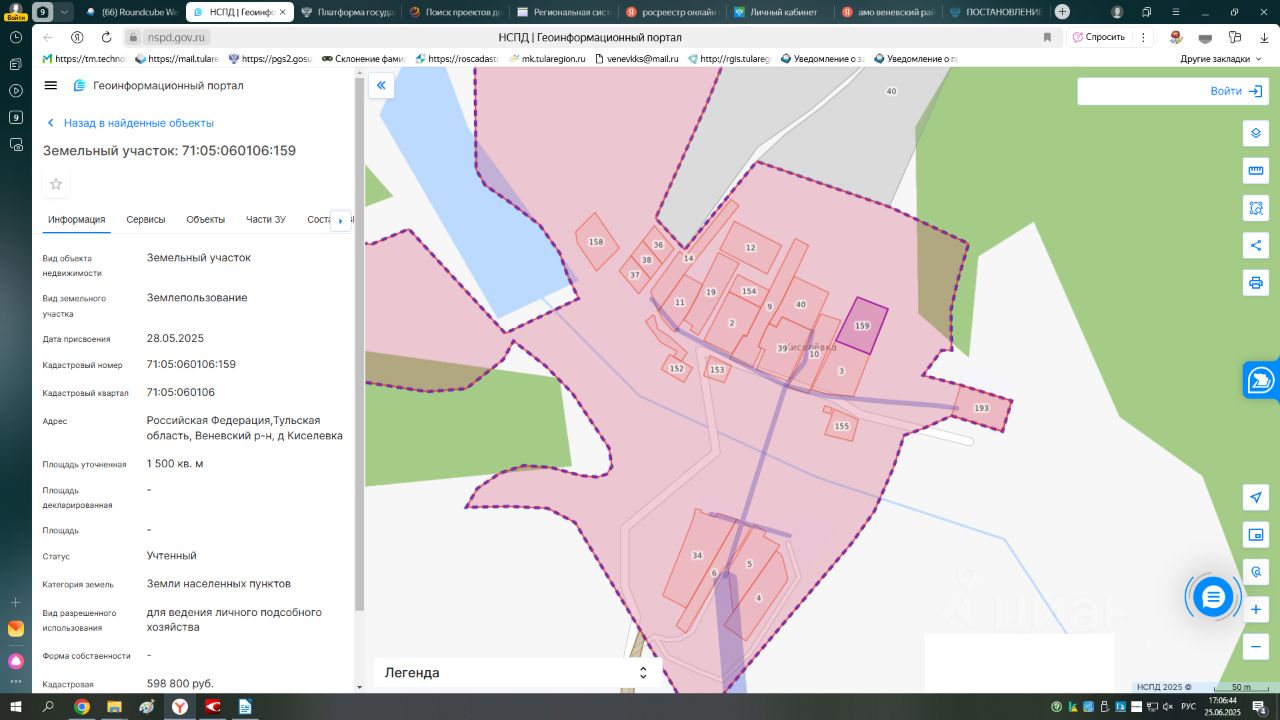Switch to the Сервисы tab

click(x=146, y=220)
